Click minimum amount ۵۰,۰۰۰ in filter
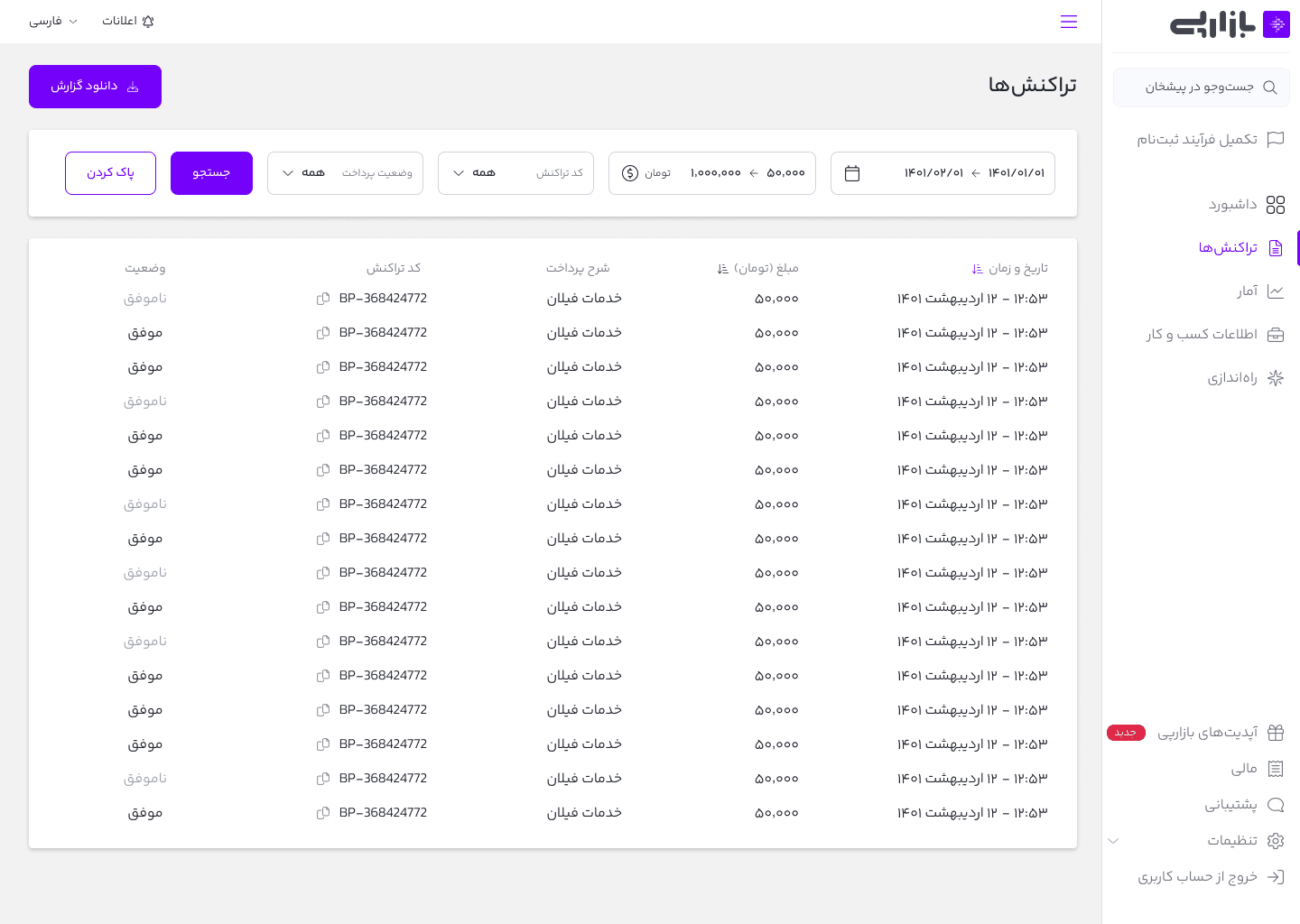The height and width of the screenshot is (924, 1300). pos(785,173)
